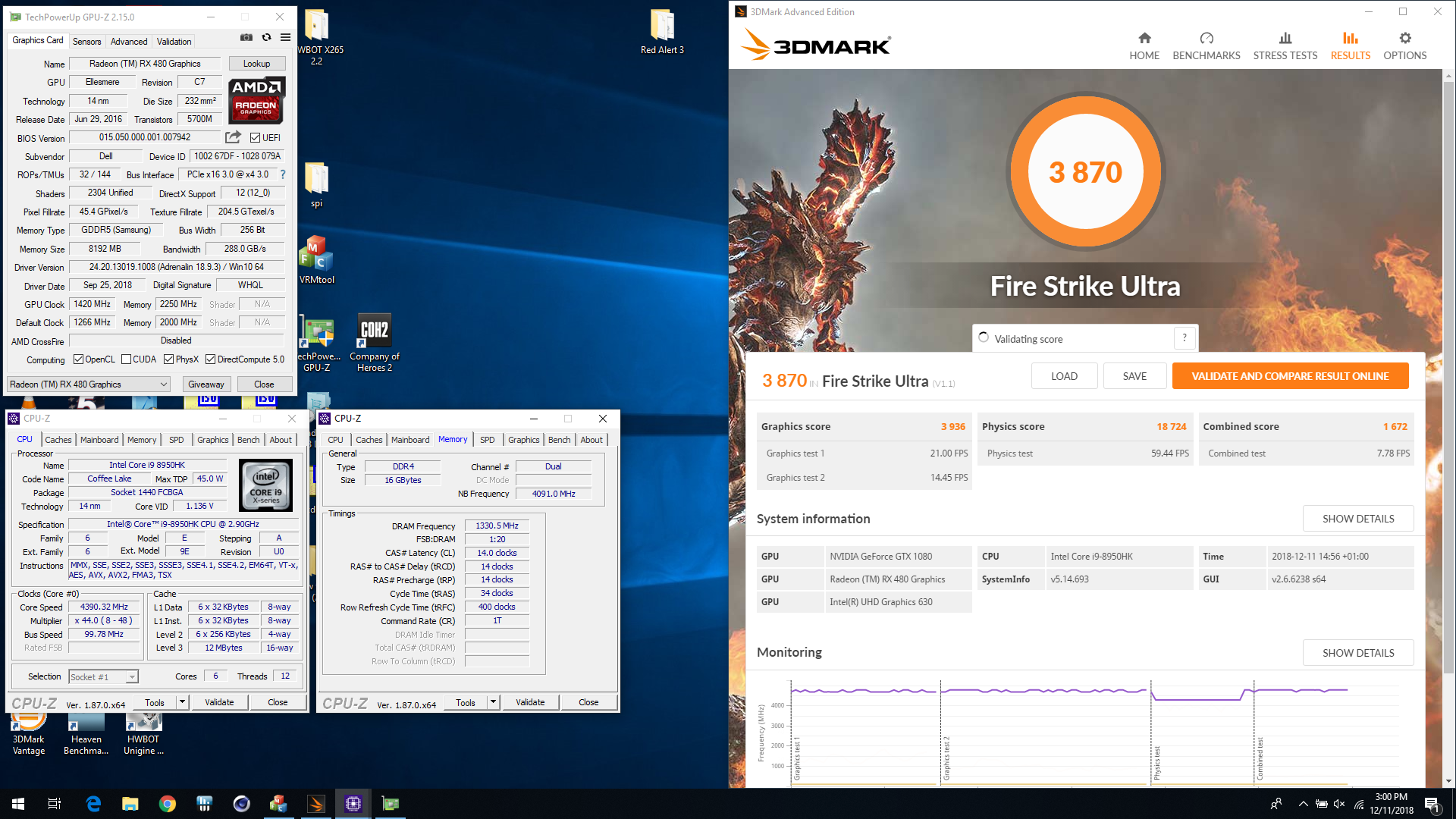Click the Lookup button in GPU-Z
The height and width of the screenshot is (819, 1456).
(257, 64)
